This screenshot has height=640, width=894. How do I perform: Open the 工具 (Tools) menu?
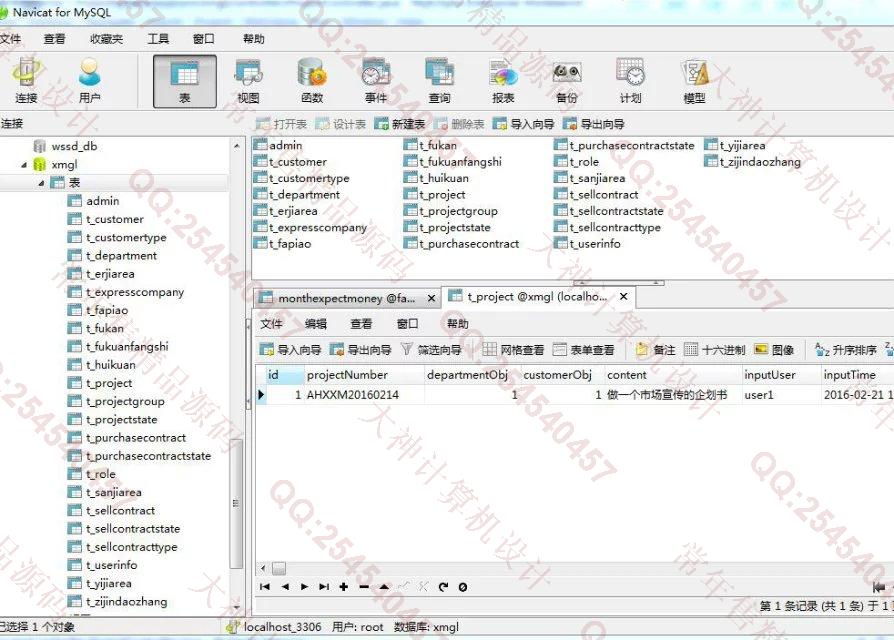[158, 39]
